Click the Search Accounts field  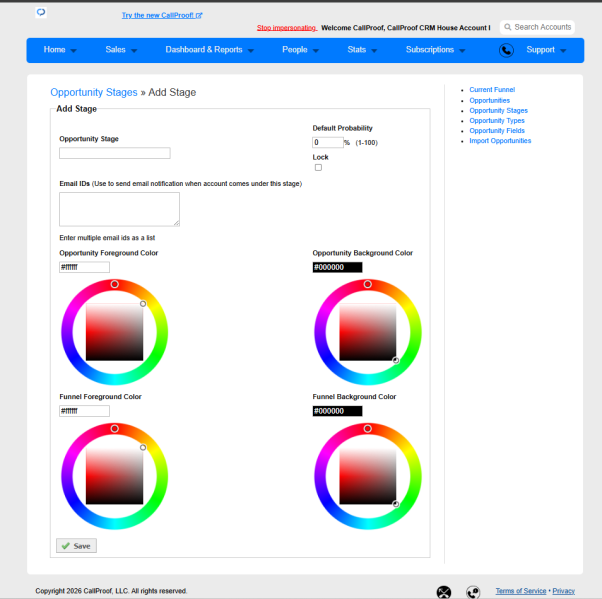(537, 27)
